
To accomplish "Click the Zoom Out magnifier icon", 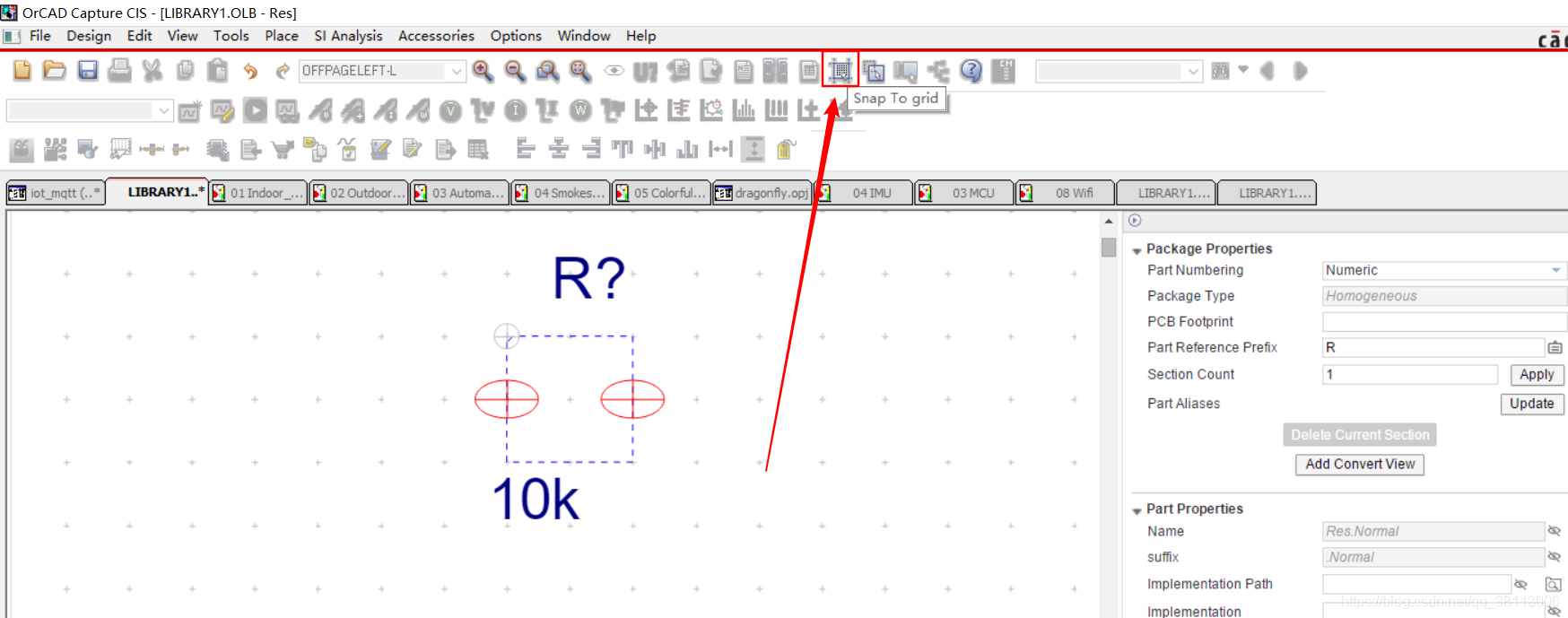I will coord(515,70).
